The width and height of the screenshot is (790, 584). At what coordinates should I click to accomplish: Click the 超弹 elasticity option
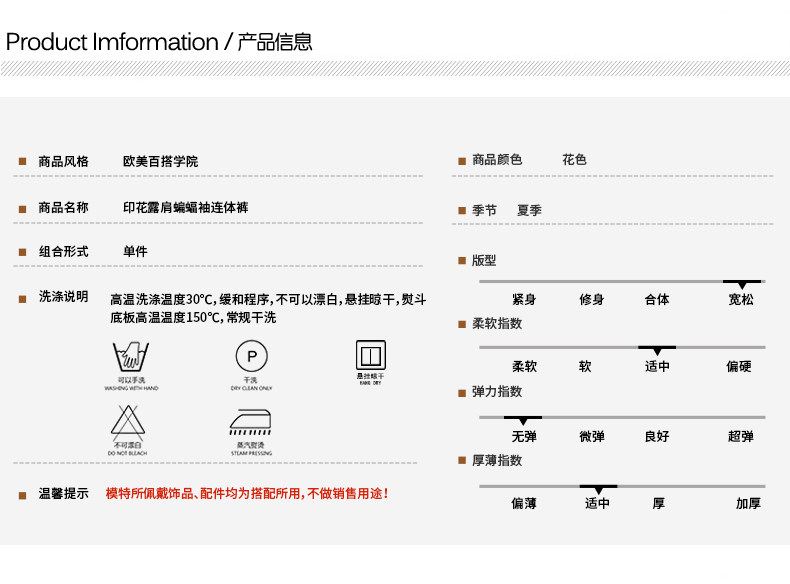click(741, 436)
